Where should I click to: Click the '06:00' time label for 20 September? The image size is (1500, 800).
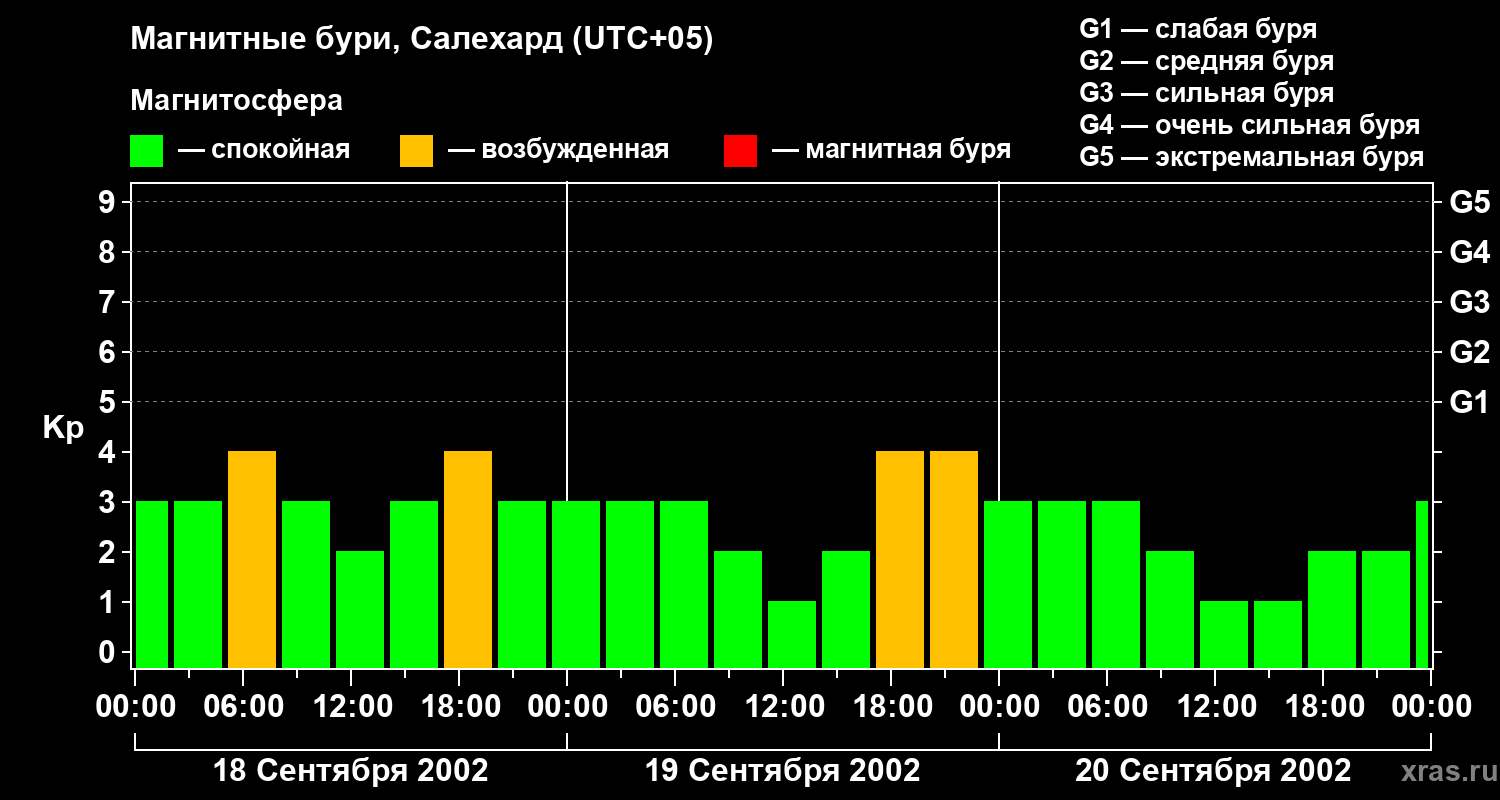(x=1107, y=707)
